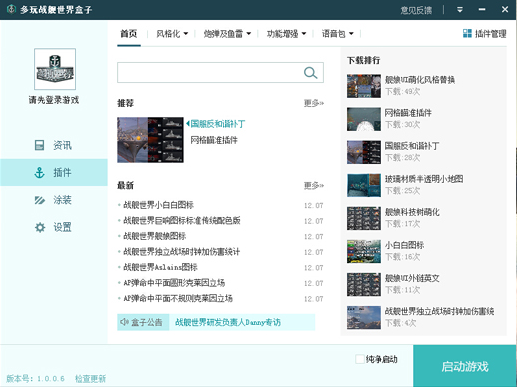Open 战舰世界巨蚺图标标准传统配色版 entry
517x387 pixels.
pyautogui.click(x=182, y=220)
